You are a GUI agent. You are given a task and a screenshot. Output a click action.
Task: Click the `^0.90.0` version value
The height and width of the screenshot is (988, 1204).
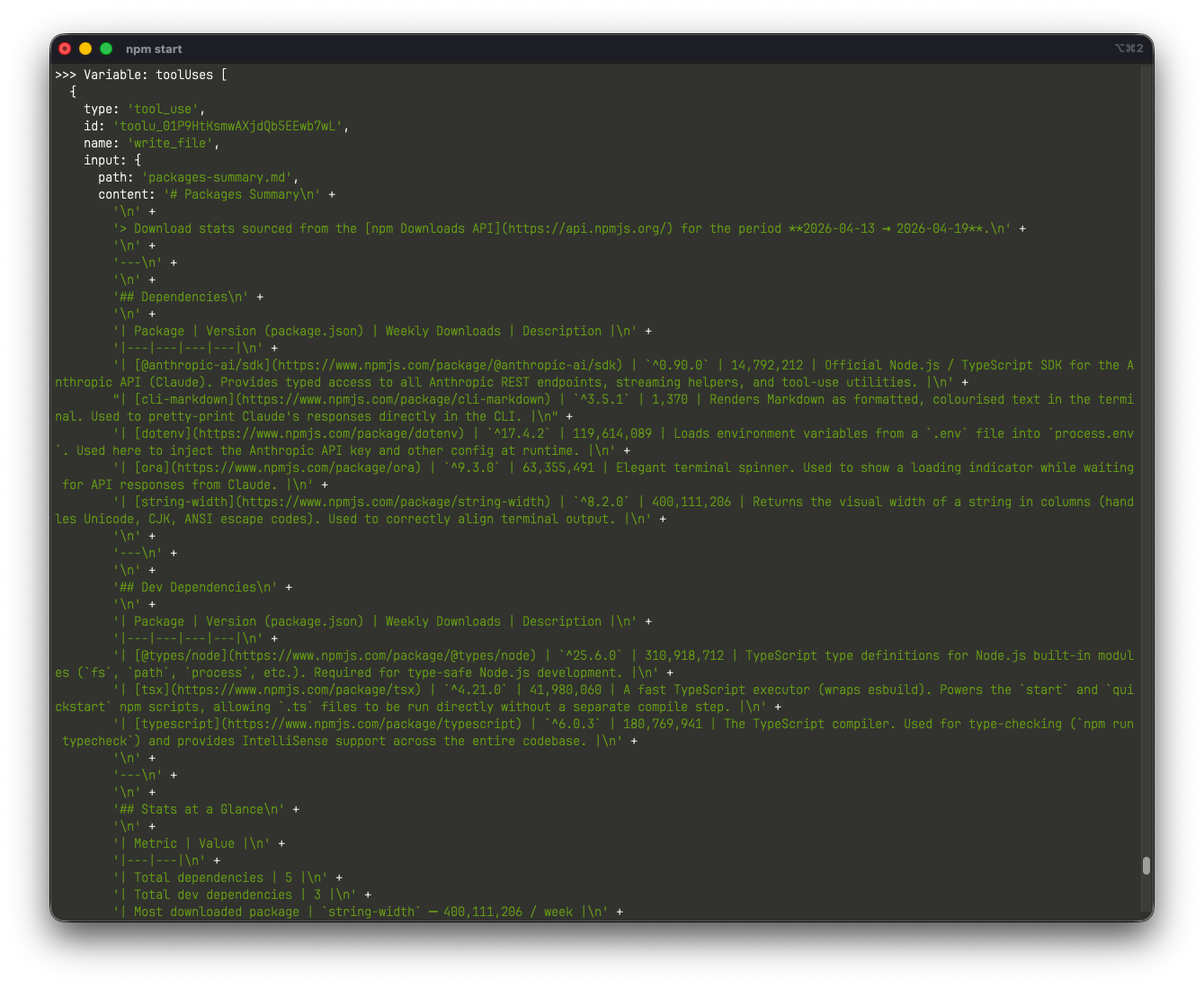click(677, 365)
